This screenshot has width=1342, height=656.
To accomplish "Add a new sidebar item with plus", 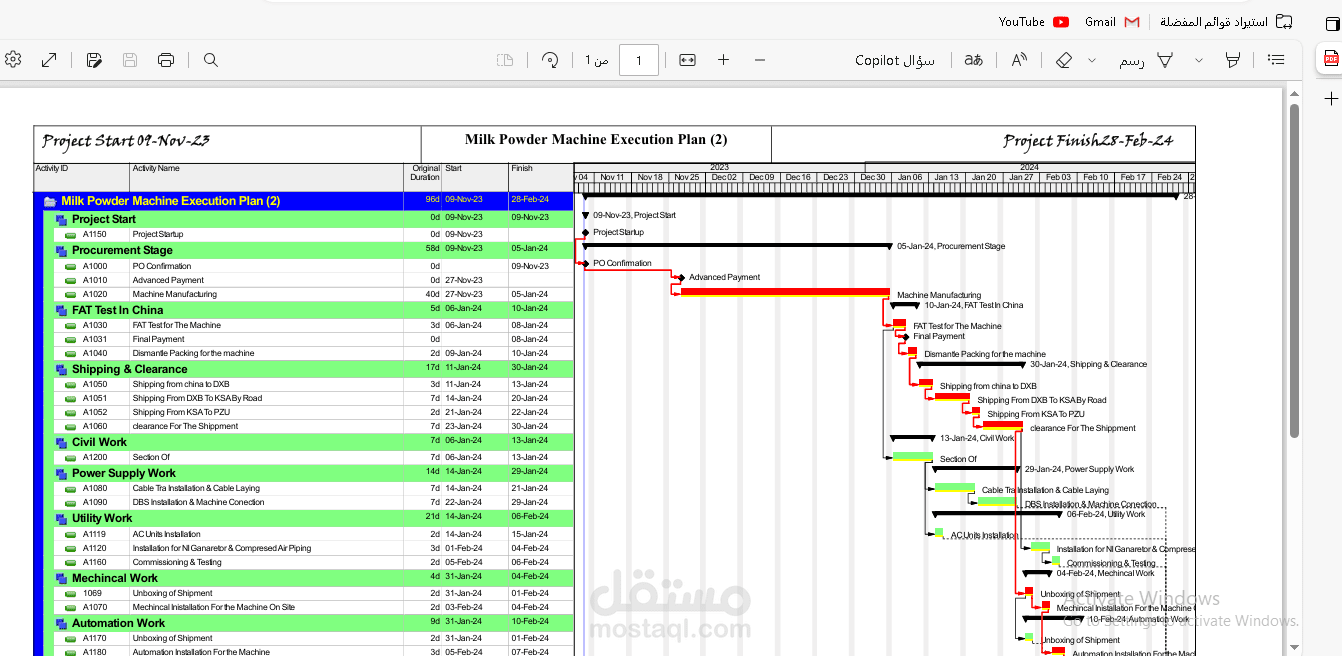I will click(1331, 99).
